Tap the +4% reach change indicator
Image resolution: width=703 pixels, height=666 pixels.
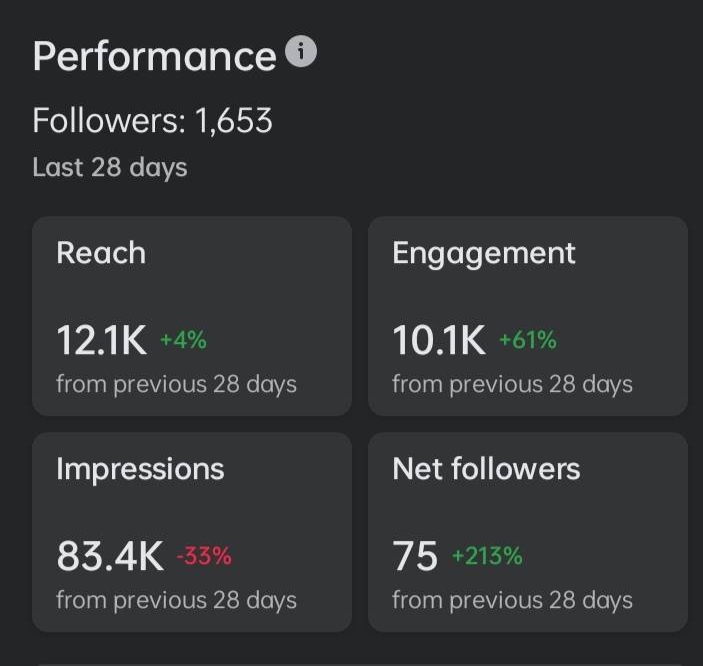[183, 340]
